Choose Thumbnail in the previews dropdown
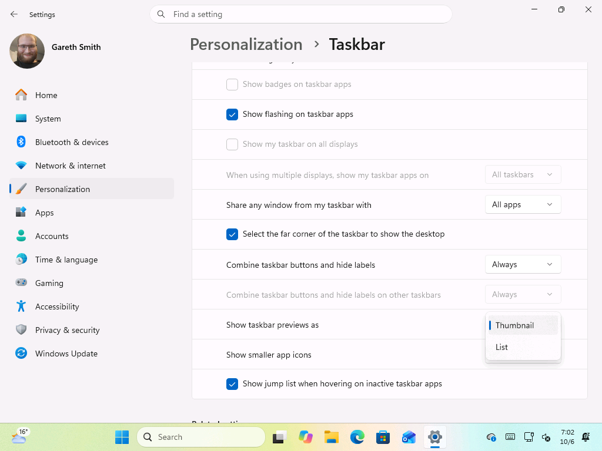The width and height of the screenshot is (602, 451). (523, 325)
